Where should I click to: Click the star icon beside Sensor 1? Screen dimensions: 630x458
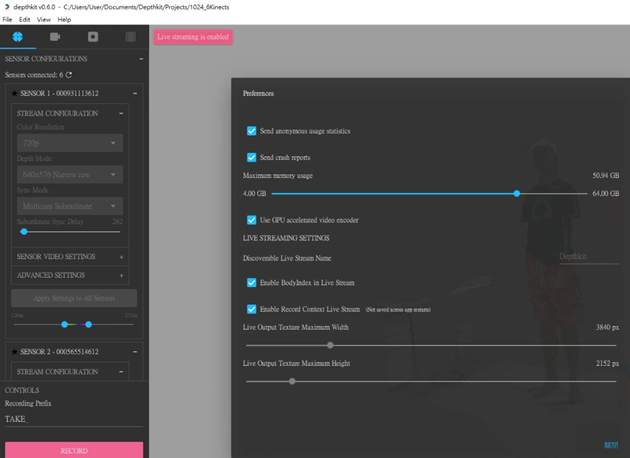tap(14, 93)
